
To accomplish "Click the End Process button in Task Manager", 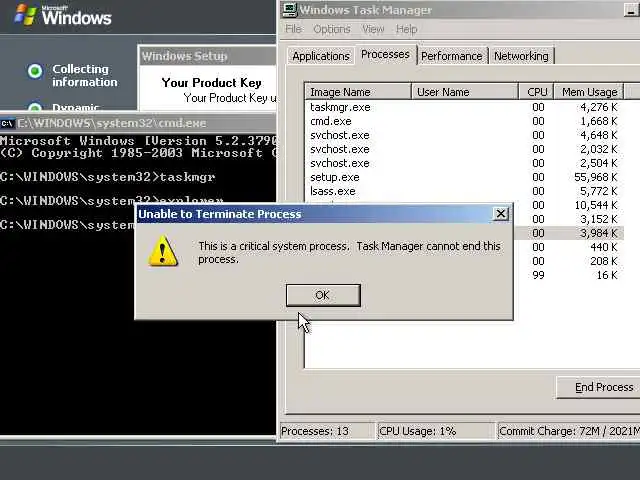I will coord(598,387).
